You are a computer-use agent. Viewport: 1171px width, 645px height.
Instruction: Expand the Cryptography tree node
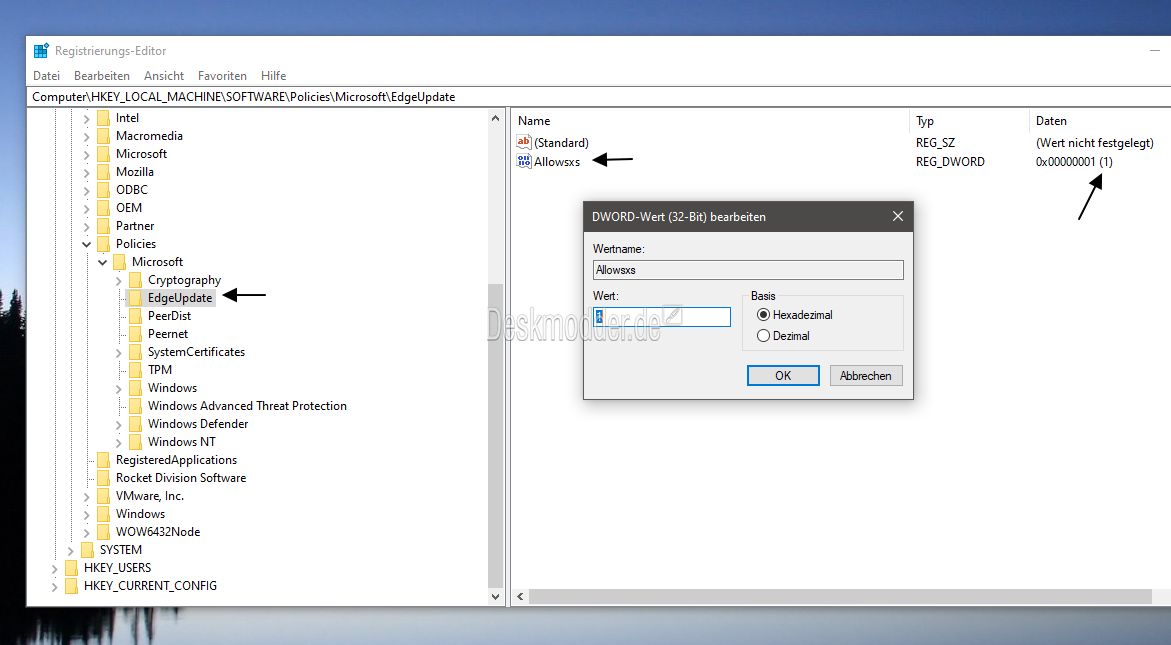point(118,281)
